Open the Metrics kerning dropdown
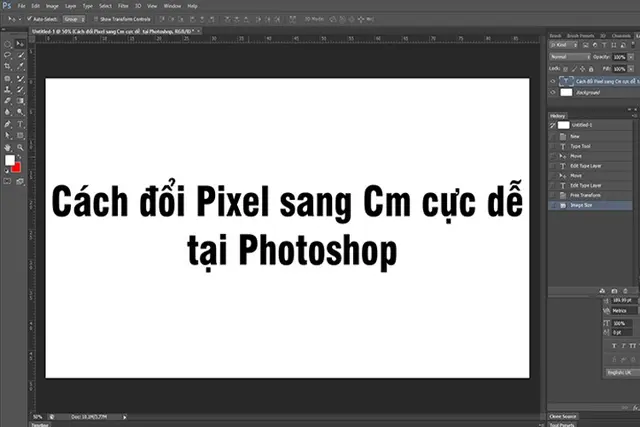Viewport: 640px width, 427px height. coord(624,311)
